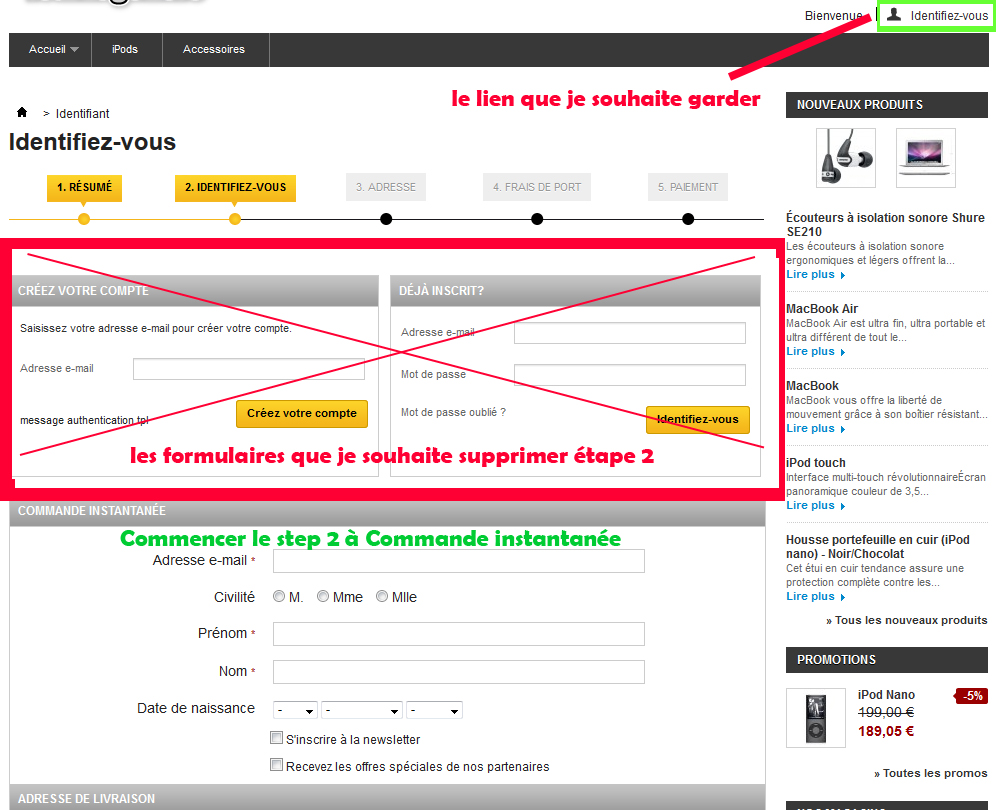Viewport: 996px width, 810px height.
Task: Open Toutes les promos link
Action: pos(931,773)
